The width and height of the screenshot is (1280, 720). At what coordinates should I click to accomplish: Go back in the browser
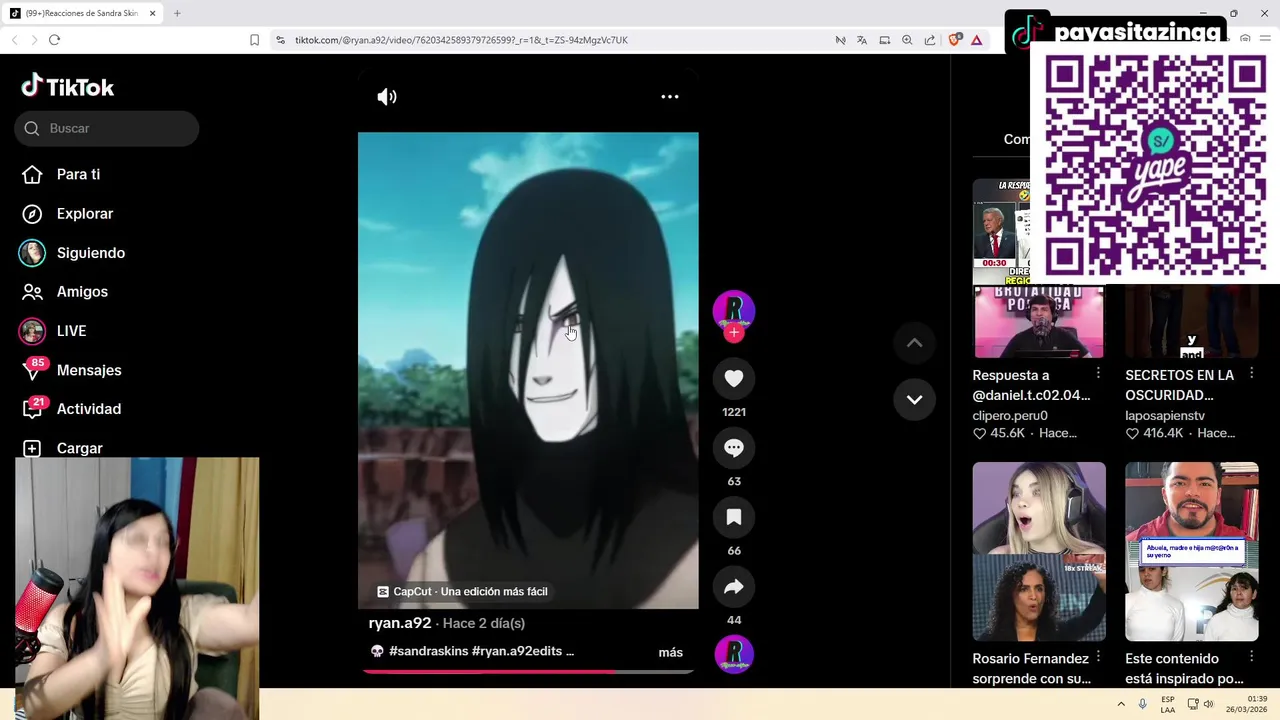tap(14, 40)
